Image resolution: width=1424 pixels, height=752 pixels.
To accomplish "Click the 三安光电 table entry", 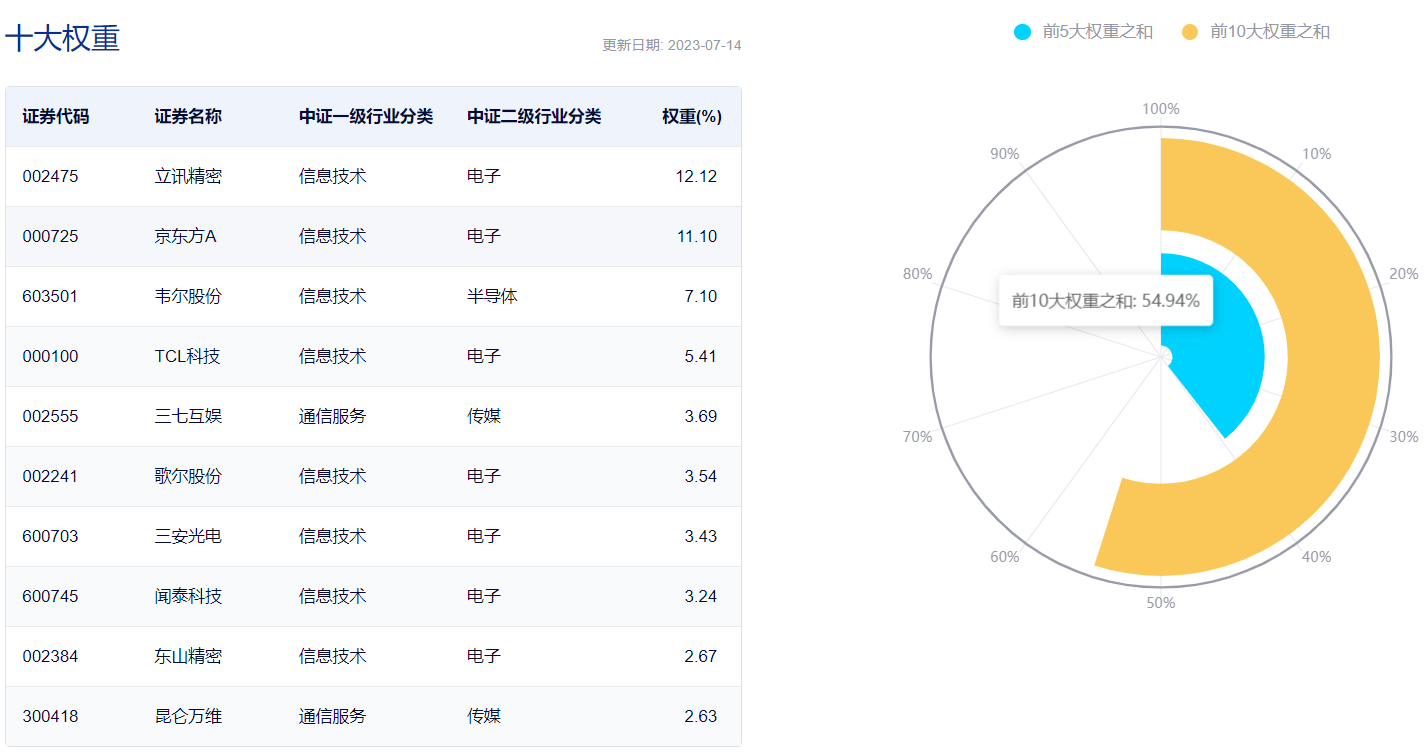I will coord(188,537).
